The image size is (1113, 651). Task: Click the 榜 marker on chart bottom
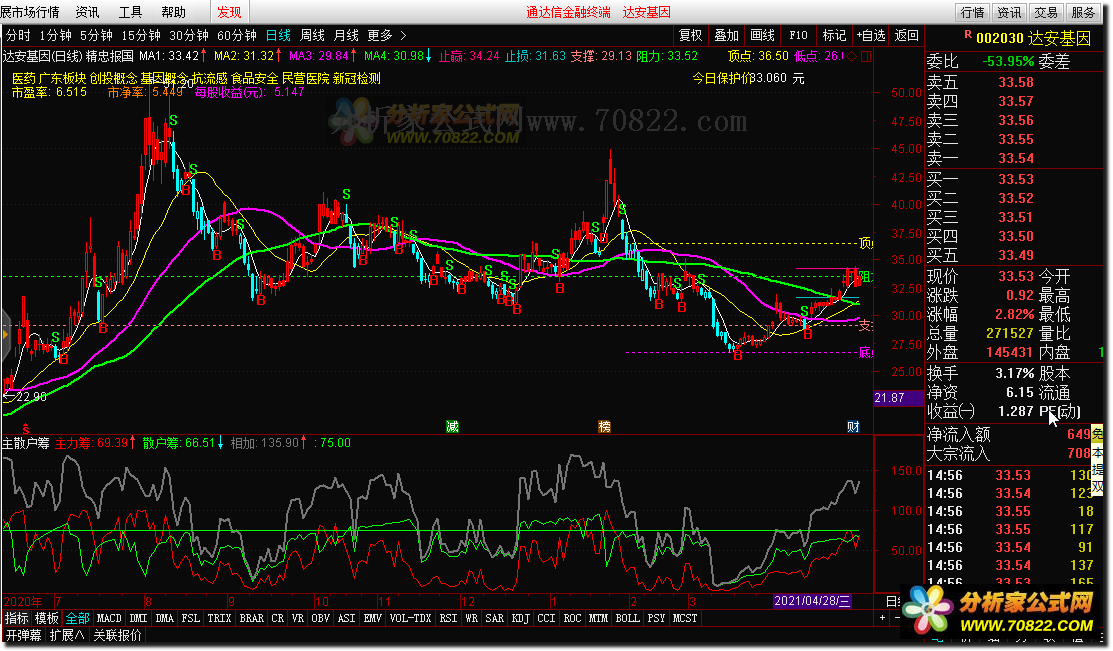click(604, 426)
